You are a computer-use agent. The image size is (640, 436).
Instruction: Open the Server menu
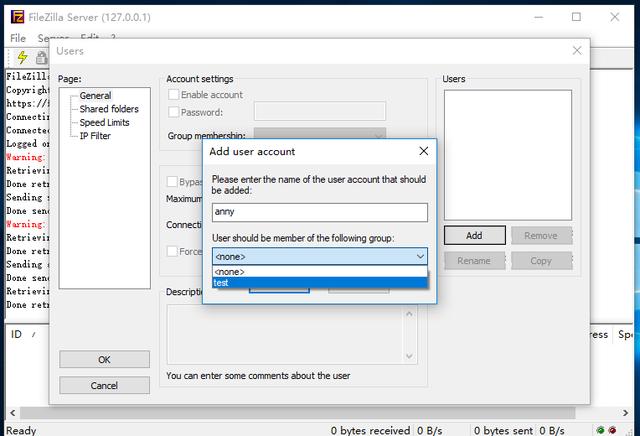point(53,38)
